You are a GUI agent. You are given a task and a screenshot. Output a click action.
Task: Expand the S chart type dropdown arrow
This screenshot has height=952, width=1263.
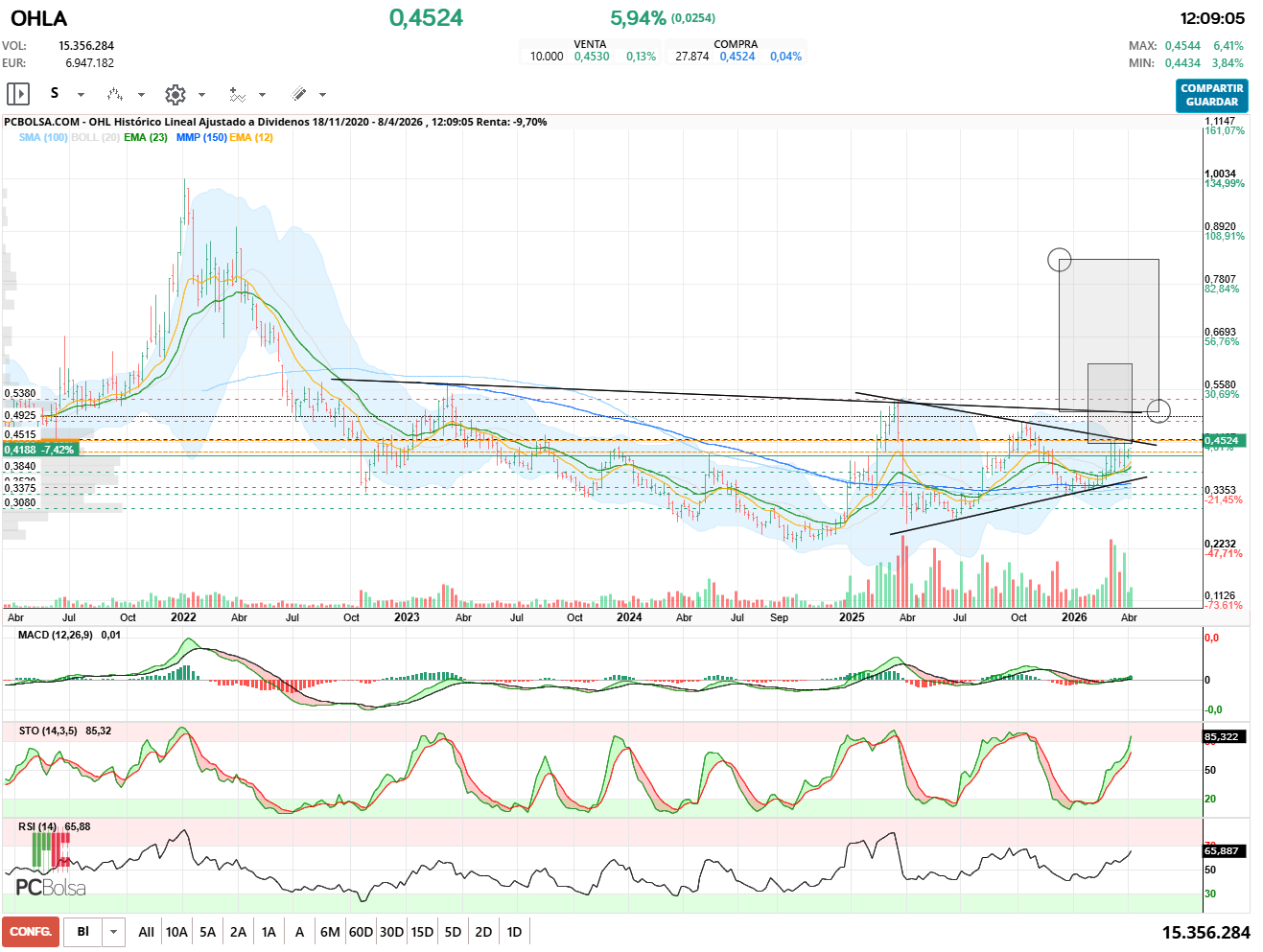tap(81, 95)
